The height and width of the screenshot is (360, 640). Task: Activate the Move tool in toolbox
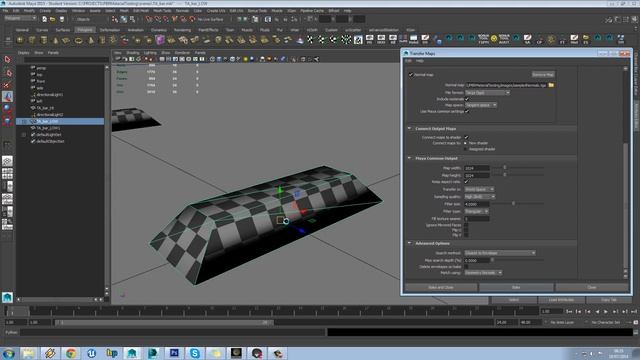[7, 97]
